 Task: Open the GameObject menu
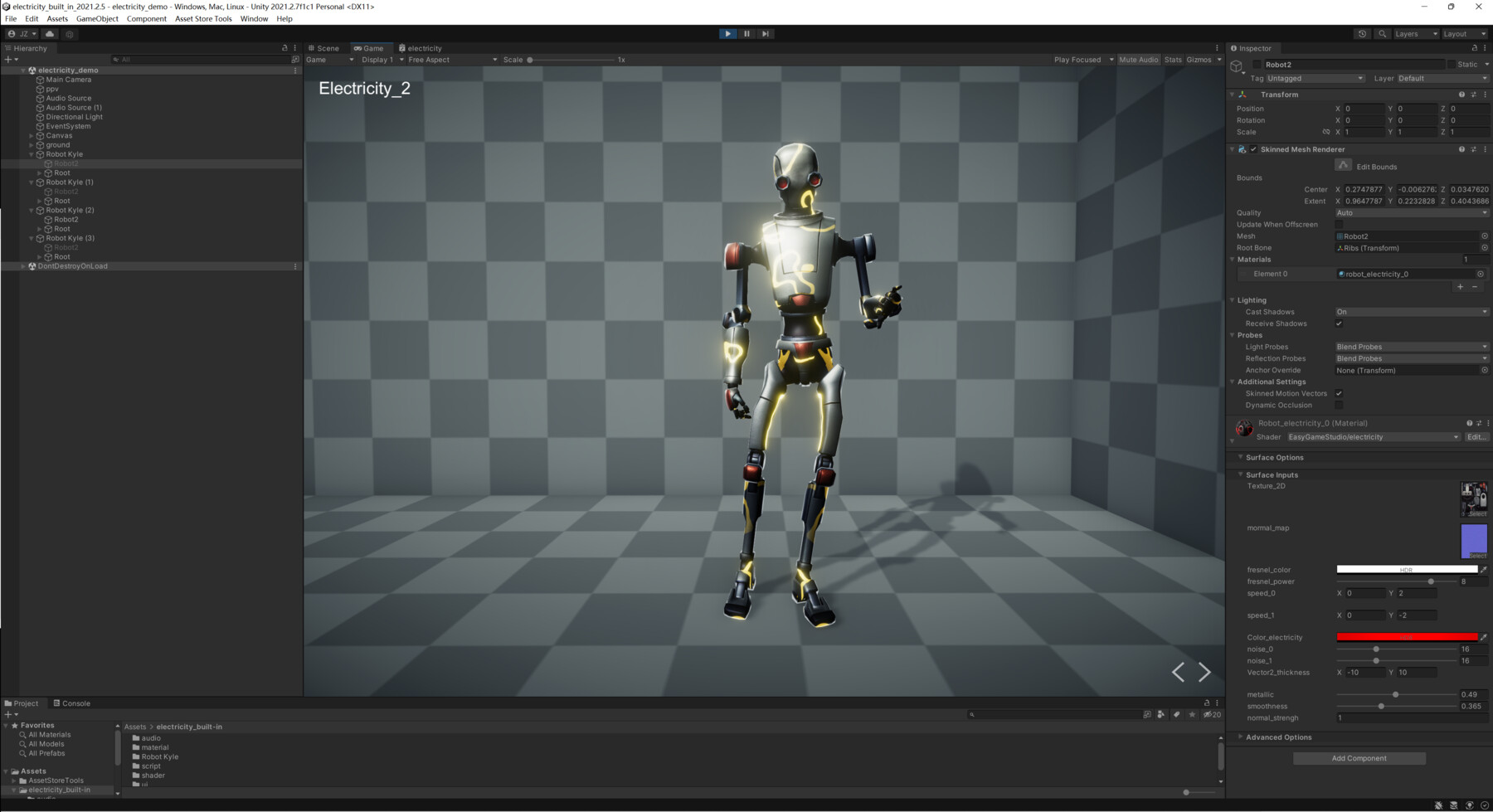(x=97, y=18)
